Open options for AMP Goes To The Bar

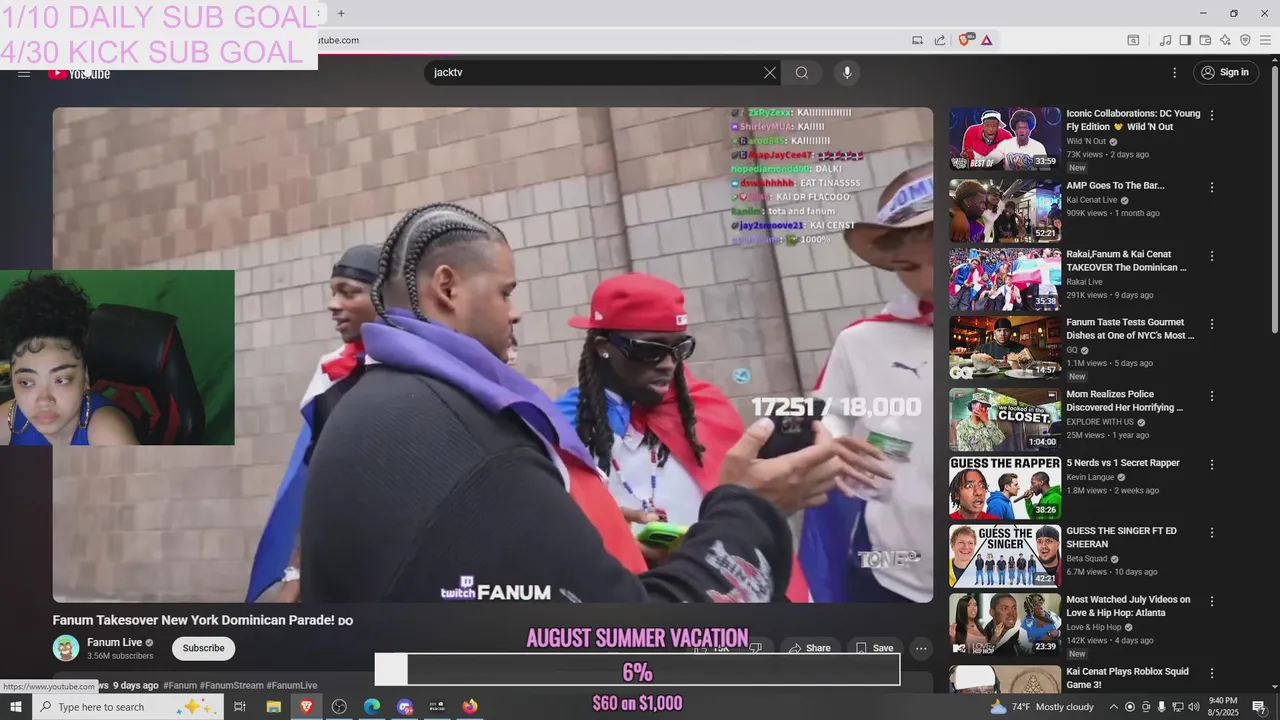click(1212, 188)
